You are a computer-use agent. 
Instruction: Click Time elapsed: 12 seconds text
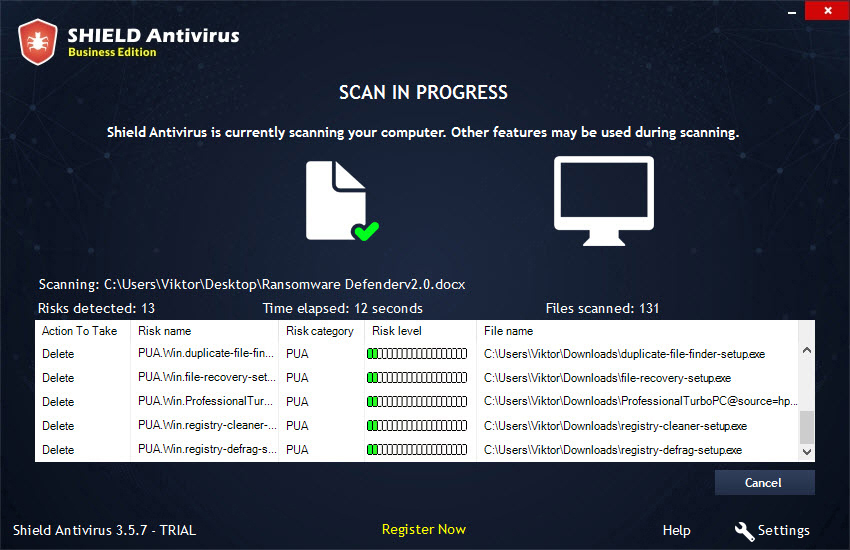[x=343, y=308]
